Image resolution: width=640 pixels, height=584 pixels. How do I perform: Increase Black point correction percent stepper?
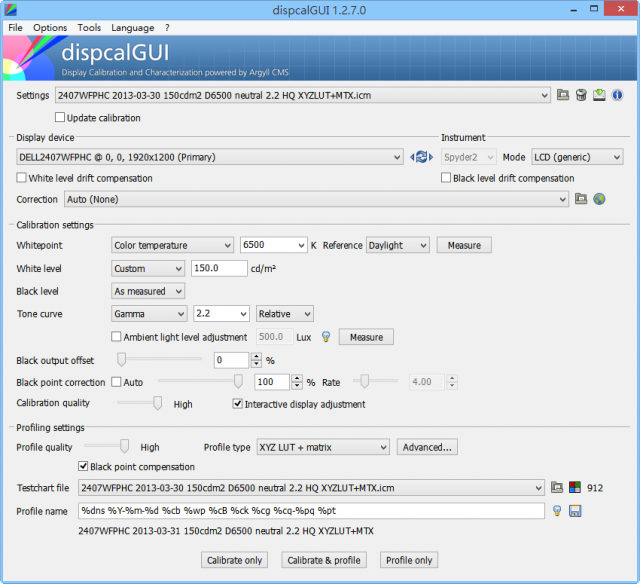[297, 378]
